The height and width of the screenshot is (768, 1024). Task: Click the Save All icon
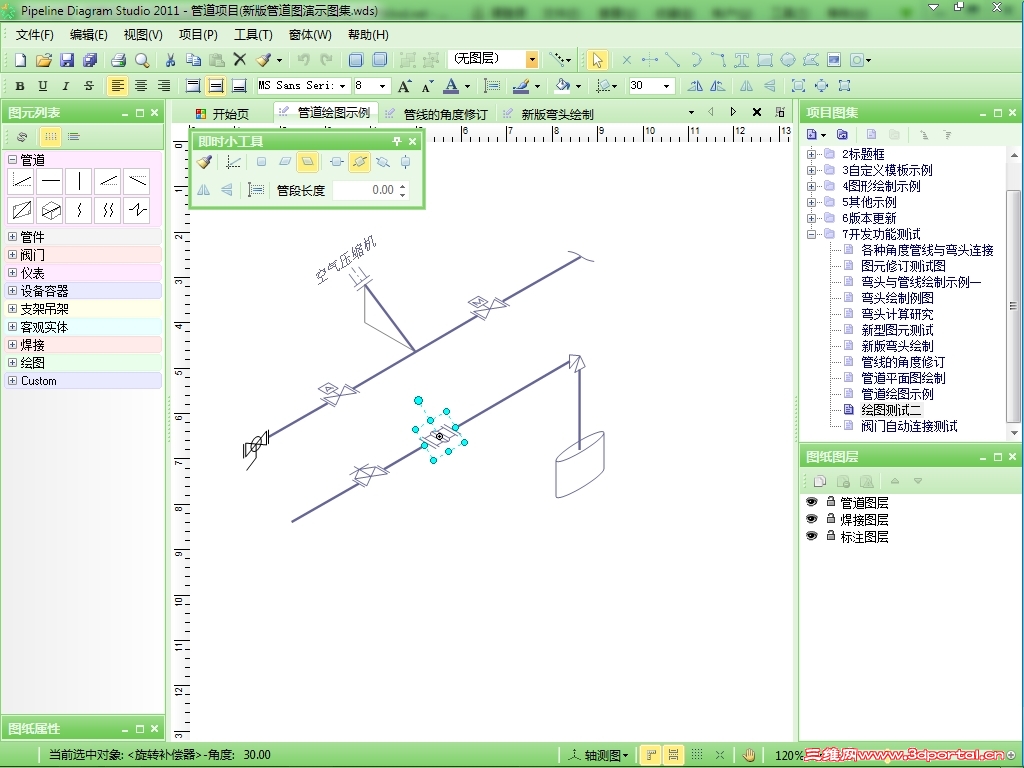90,60
